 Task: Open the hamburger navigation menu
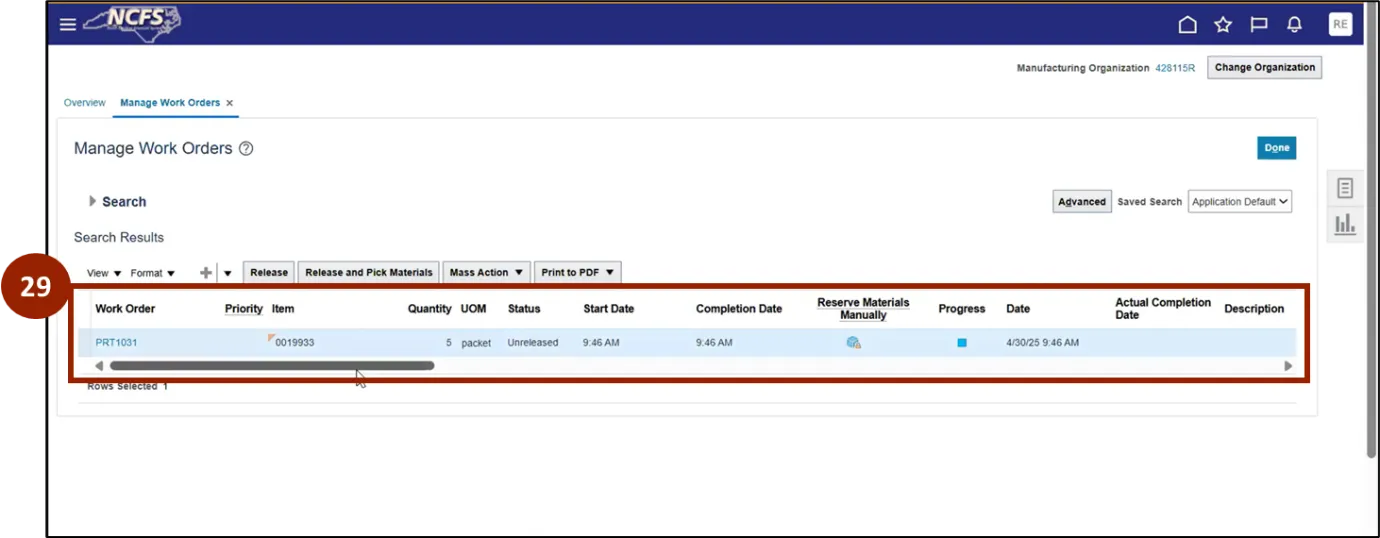[67, 25]
